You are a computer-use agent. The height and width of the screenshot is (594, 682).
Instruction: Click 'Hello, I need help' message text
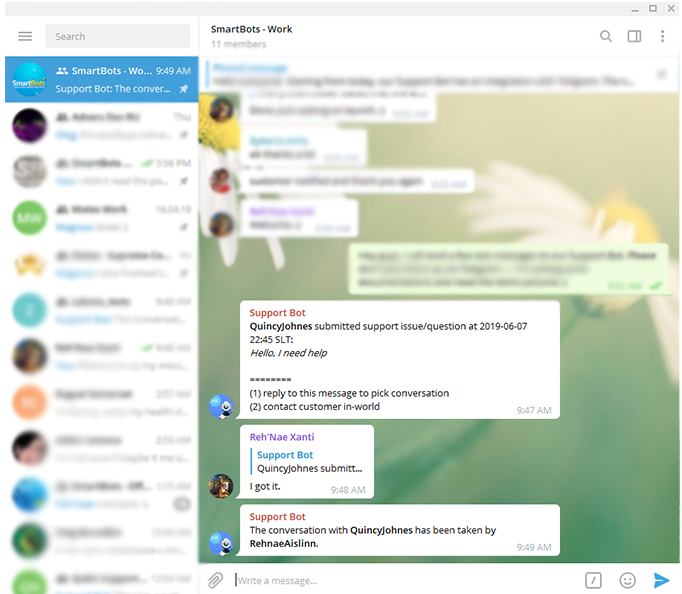(288, 353)
